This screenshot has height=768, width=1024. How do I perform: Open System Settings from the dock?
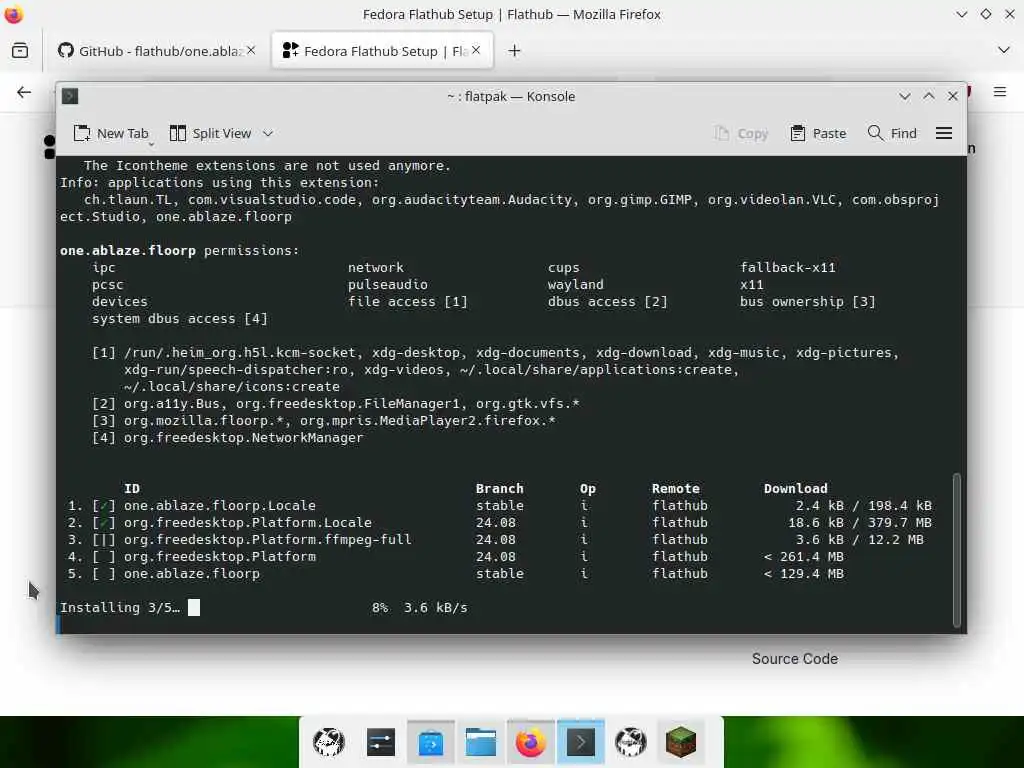tap(381, 743)
